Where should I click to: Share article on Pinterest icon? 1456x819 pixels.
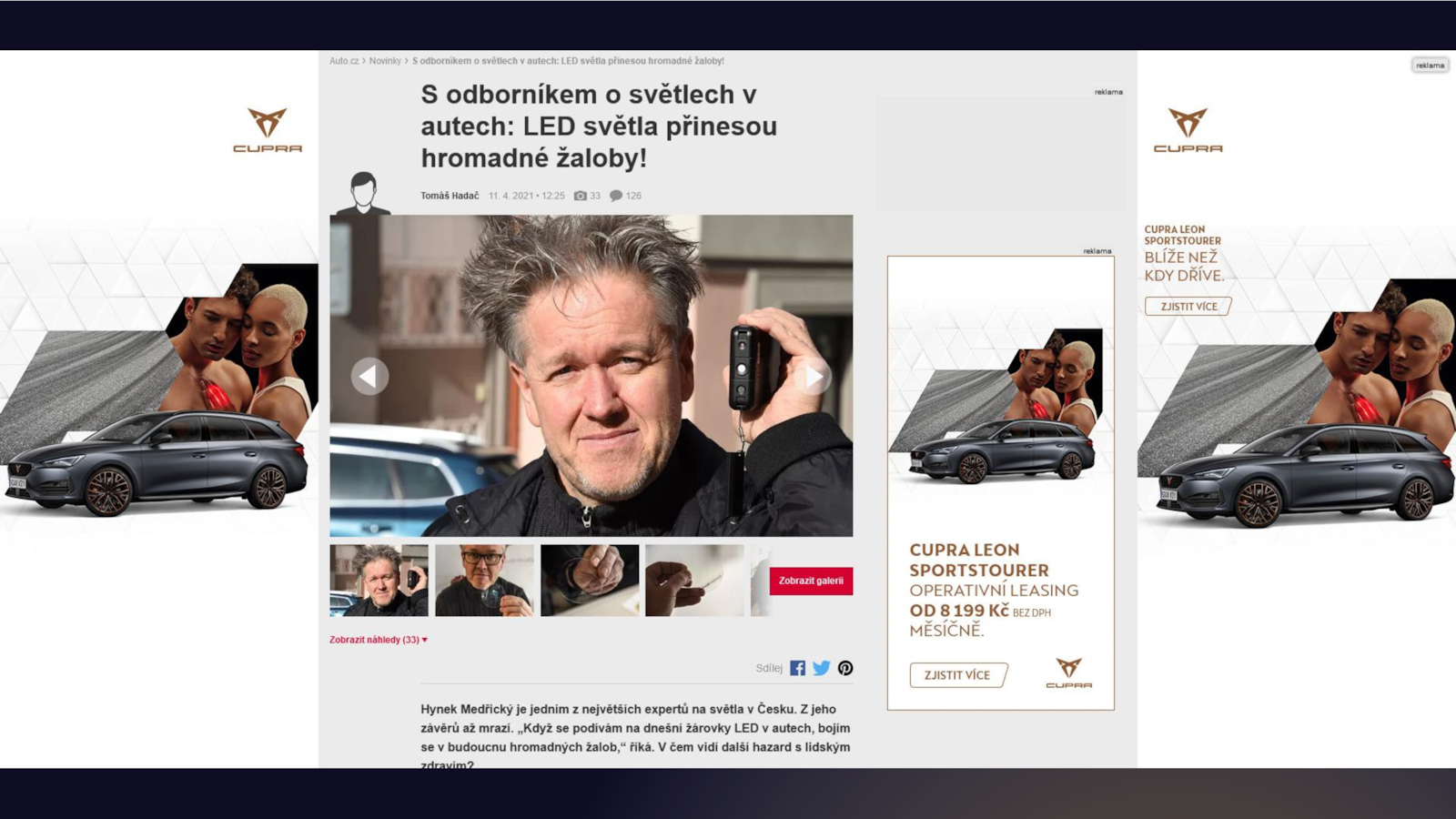pyautogui.click(x=845, y=668)
